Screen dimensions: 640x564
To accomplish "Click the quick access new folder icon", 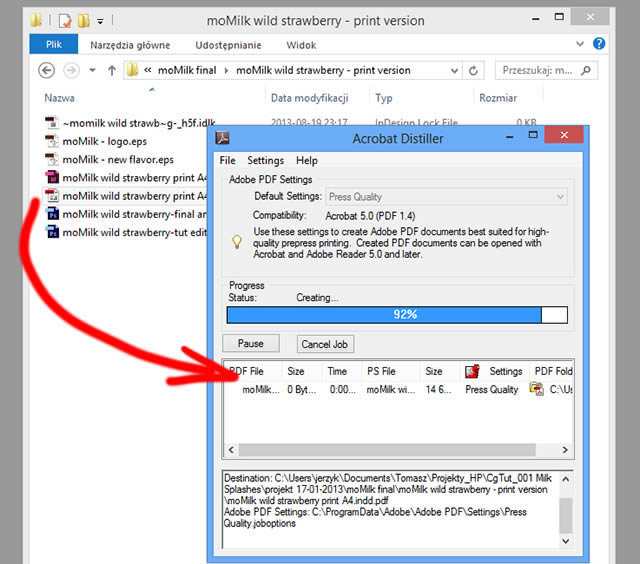I will pos(84,20).
